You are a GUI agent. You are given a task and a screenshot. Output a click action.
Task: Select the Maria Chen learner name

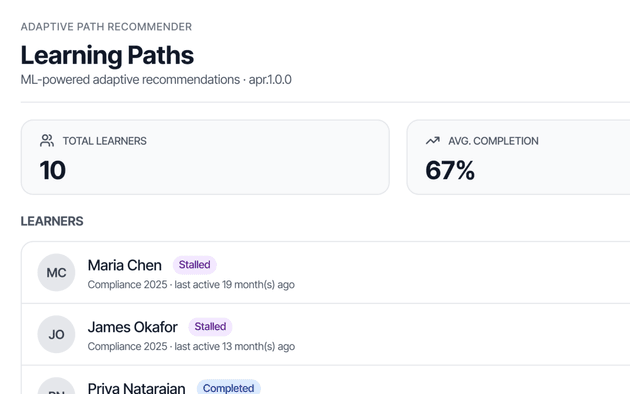point(125,265)
